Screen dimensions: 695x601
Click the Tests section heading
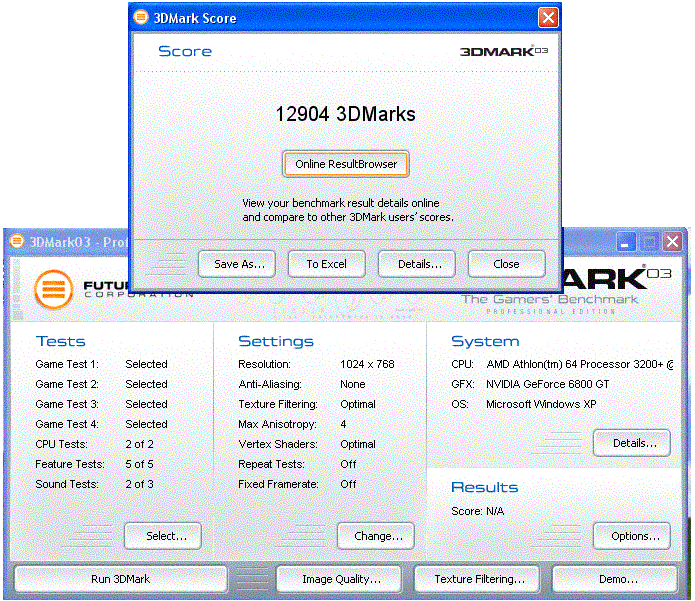click(60, 341)
